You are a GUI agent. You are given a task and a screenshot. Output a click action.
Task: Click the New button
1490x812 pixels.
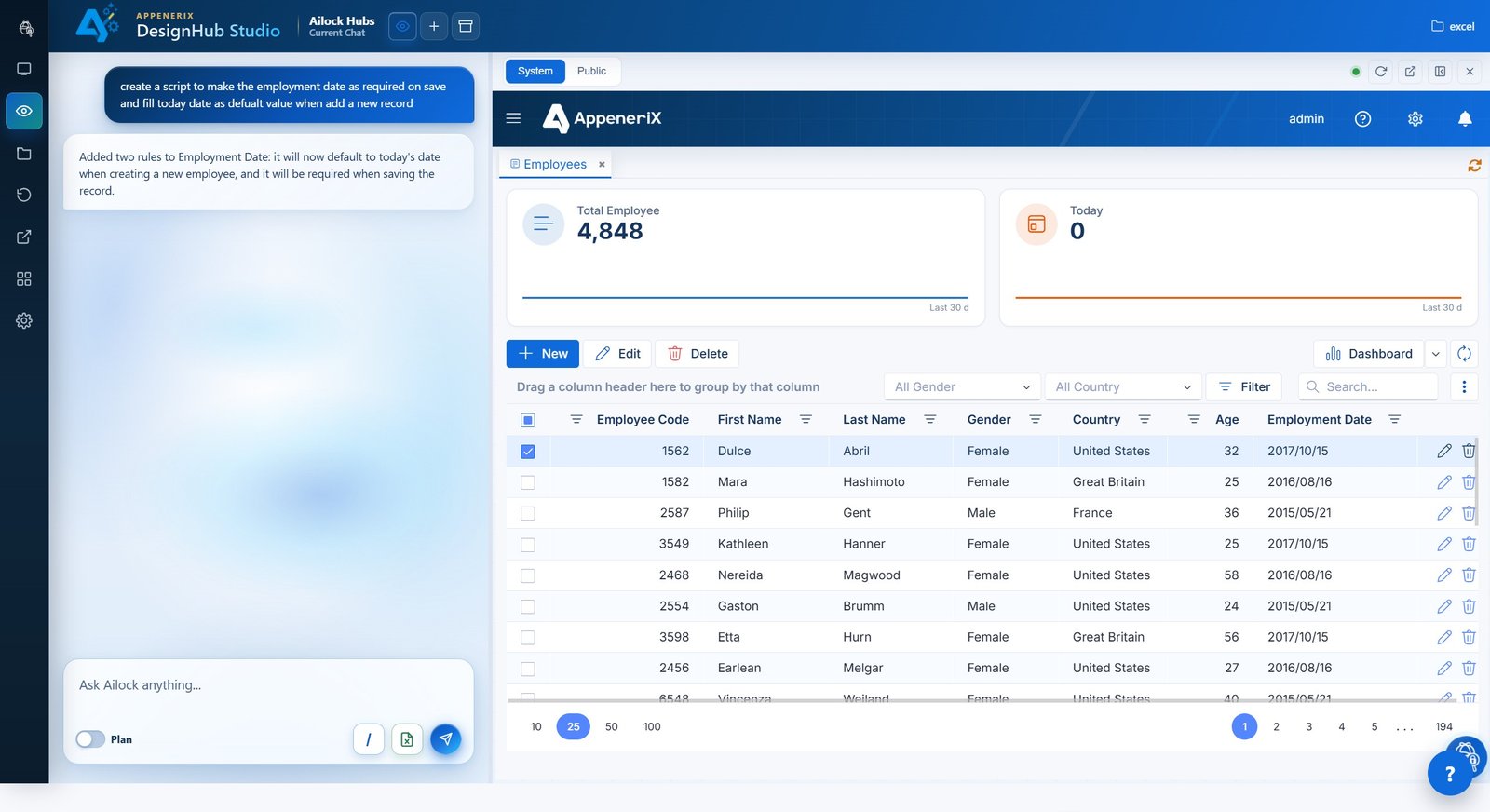(543, 354)
